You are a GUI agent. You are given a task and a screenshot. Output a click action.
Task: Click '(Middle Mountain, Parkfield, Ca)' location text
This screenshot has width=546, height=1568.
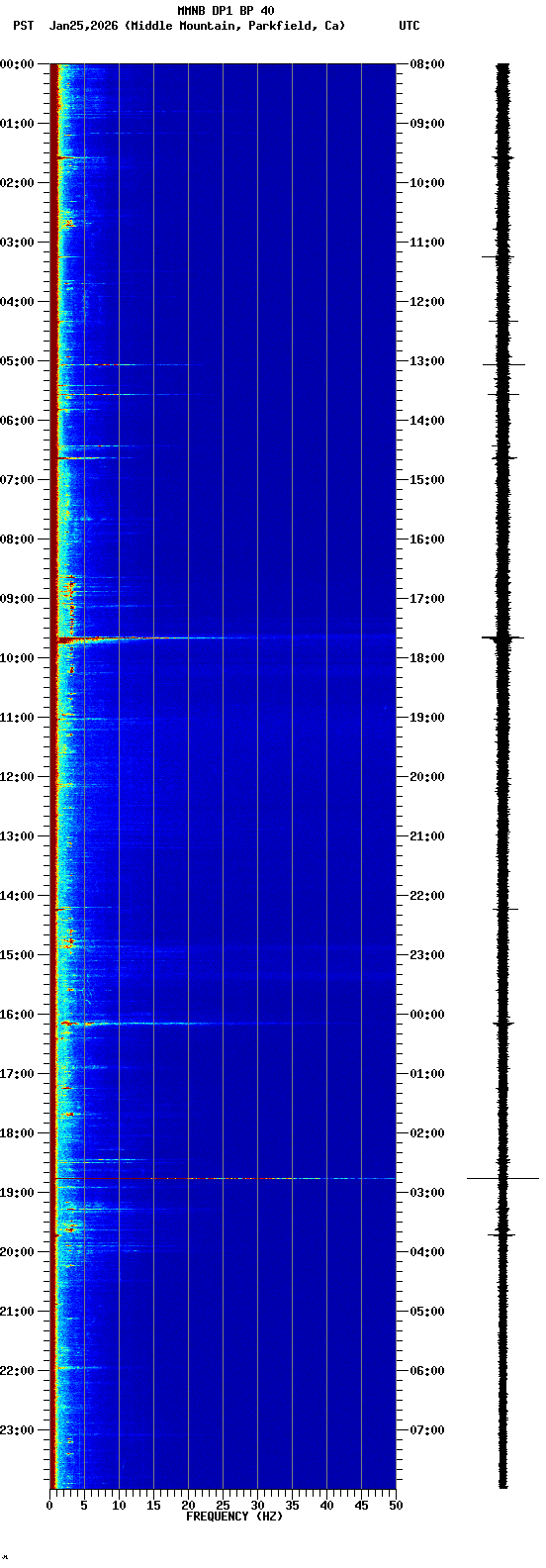click(x=235, y=26)
